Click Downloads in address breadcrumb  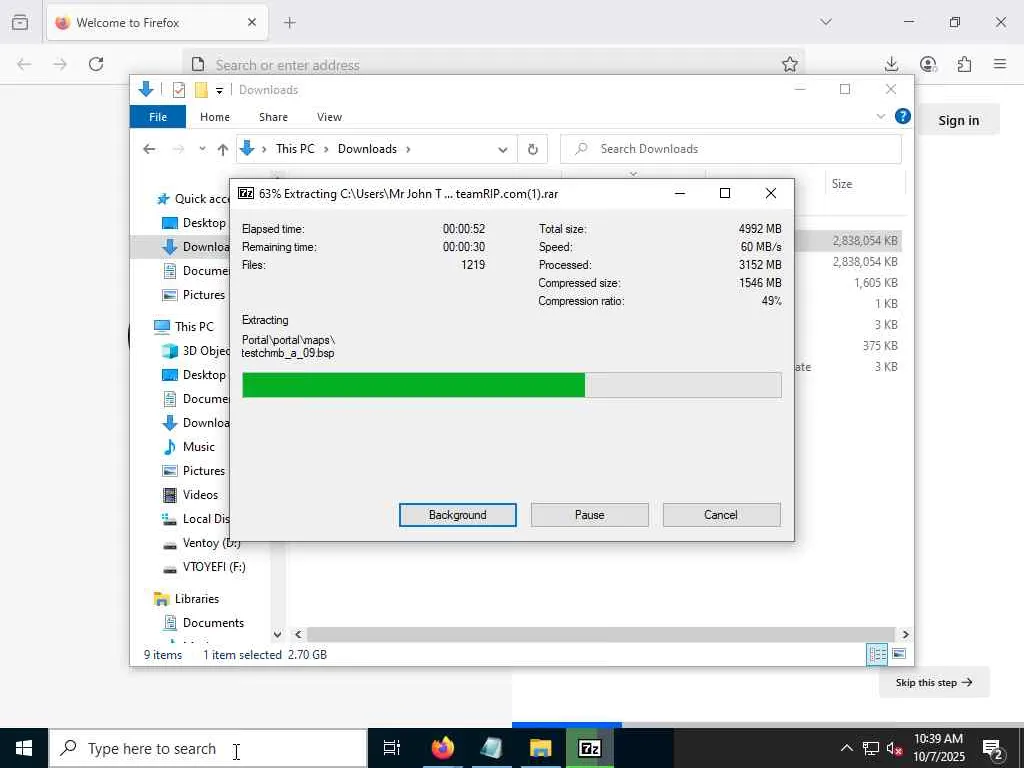tap(367, 149)
